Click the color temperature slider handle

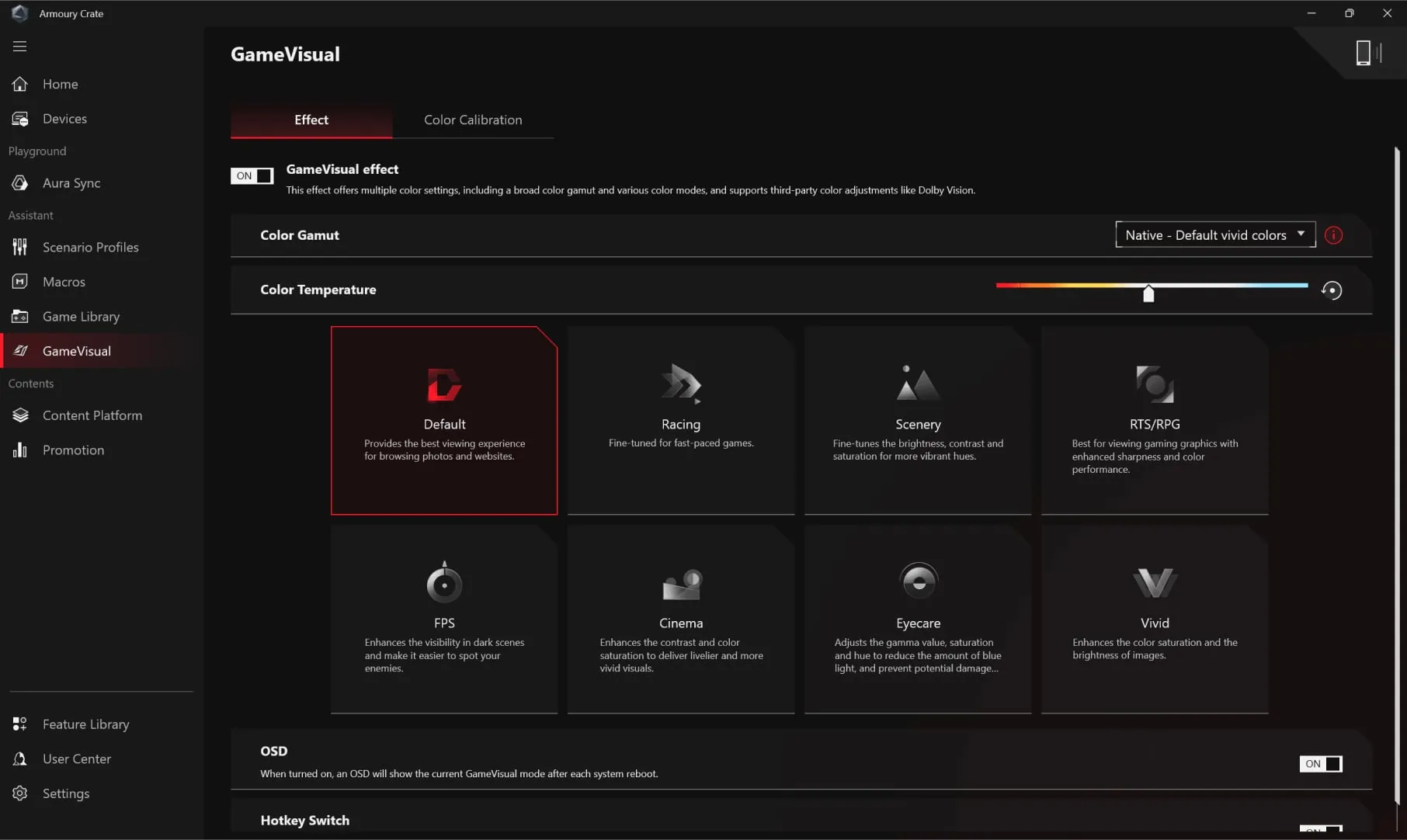1148,293
